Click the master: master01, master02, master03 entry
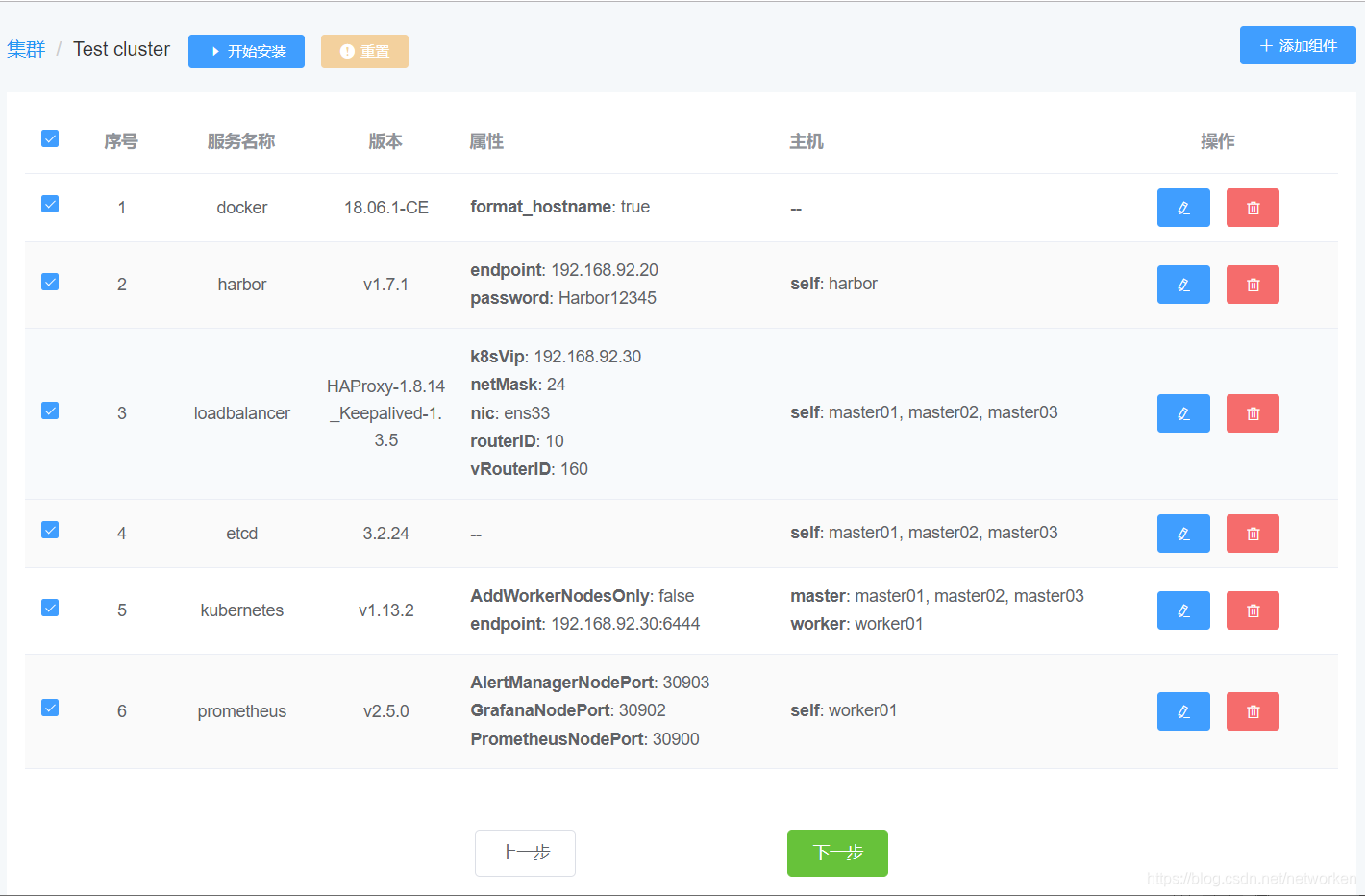Viewport: 1365px width, 896px height. click(937, 596)
